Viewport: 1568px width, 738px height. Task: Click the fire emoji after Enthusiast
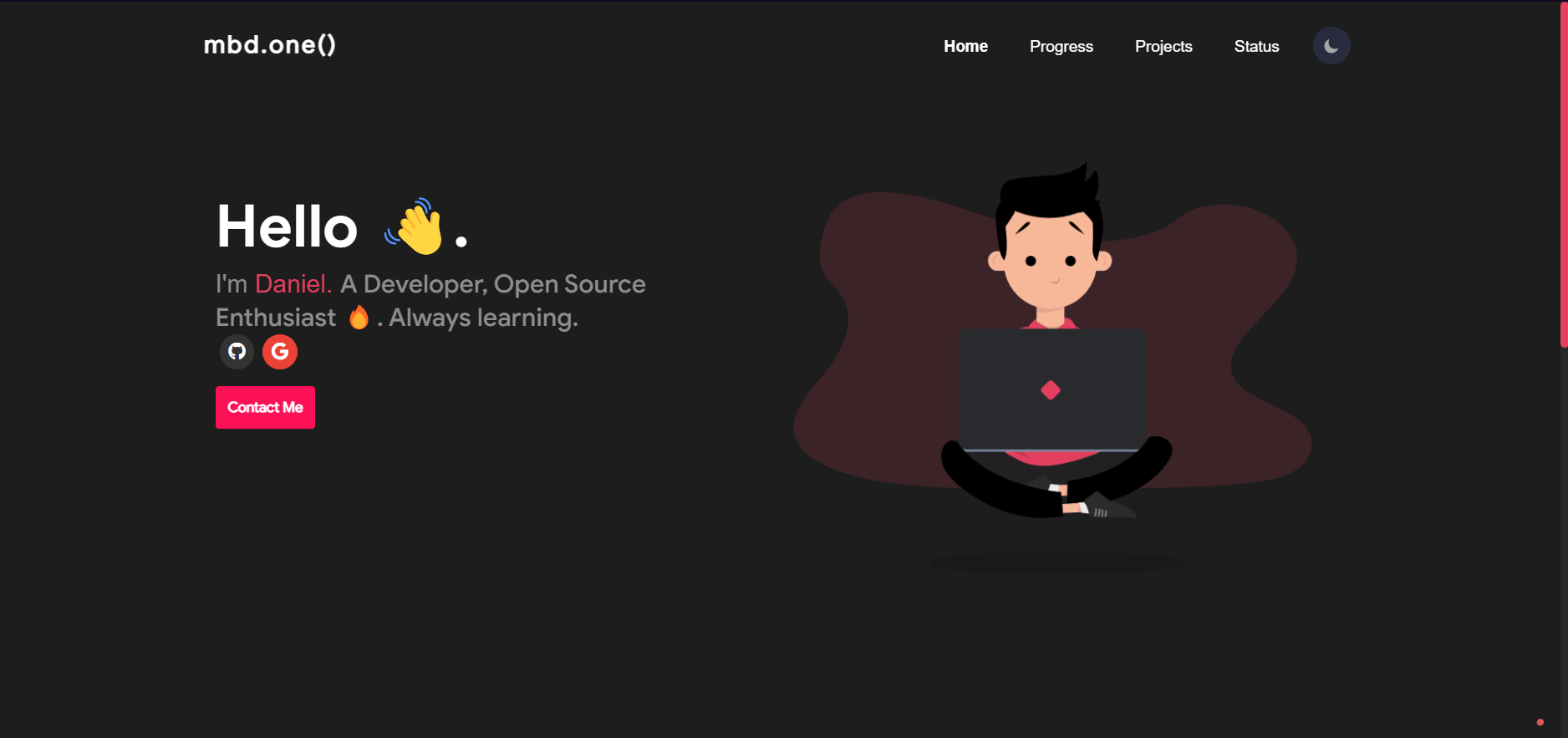pyautogui.click(x=359, y=318)
